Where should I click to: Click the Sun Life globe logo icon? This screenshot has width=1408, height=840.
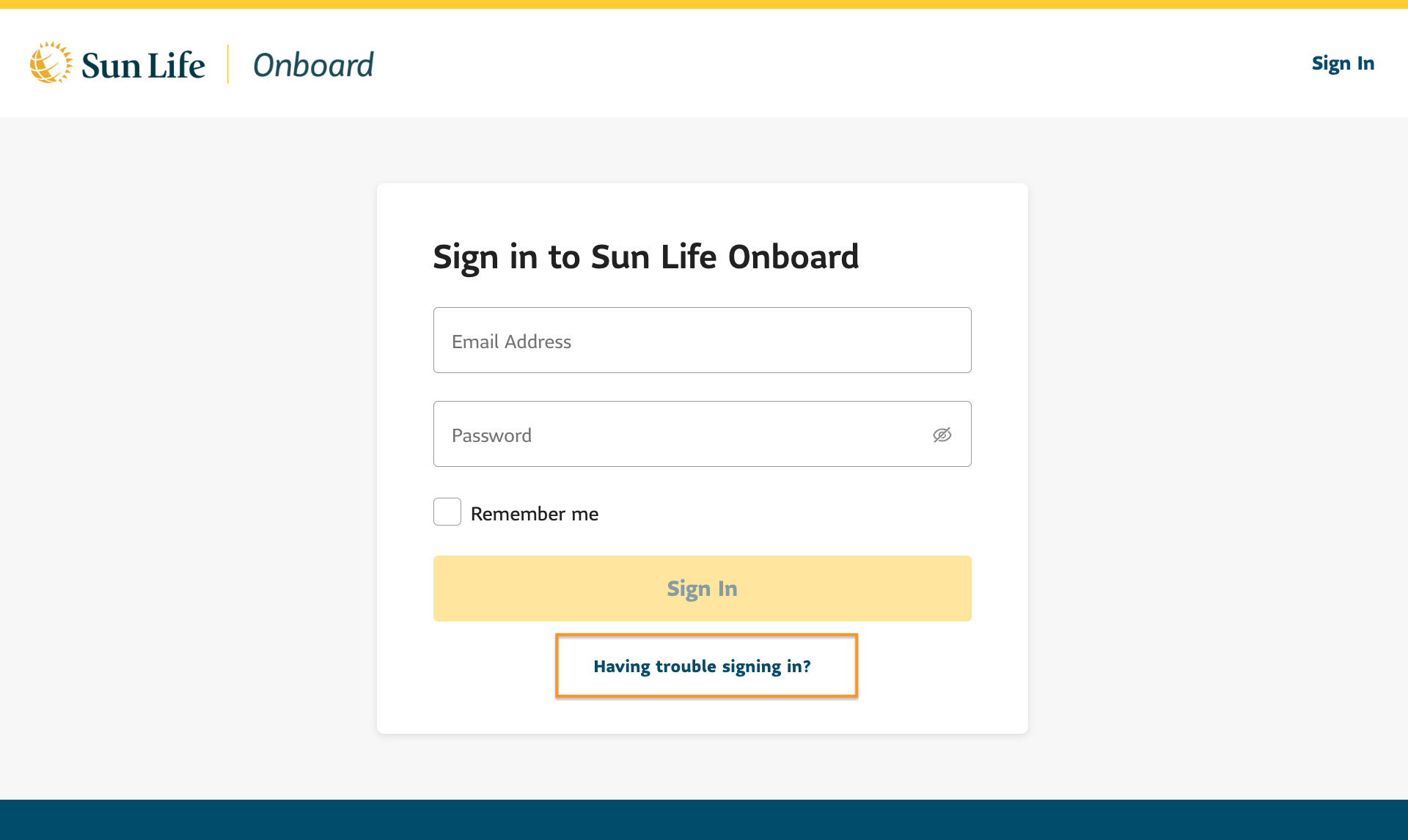pos(51,63)
